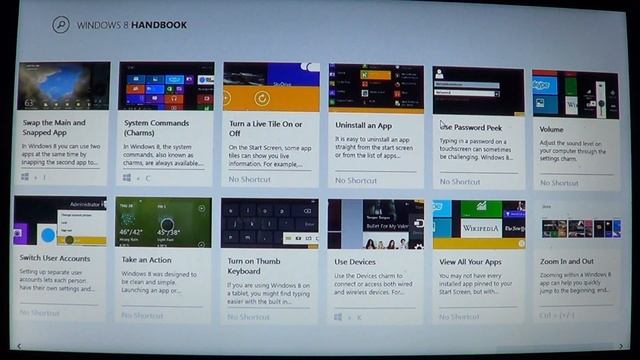640x360 pixels.
Task: Open the Uninstall an App thumbnail image
Action: (376, 88)
